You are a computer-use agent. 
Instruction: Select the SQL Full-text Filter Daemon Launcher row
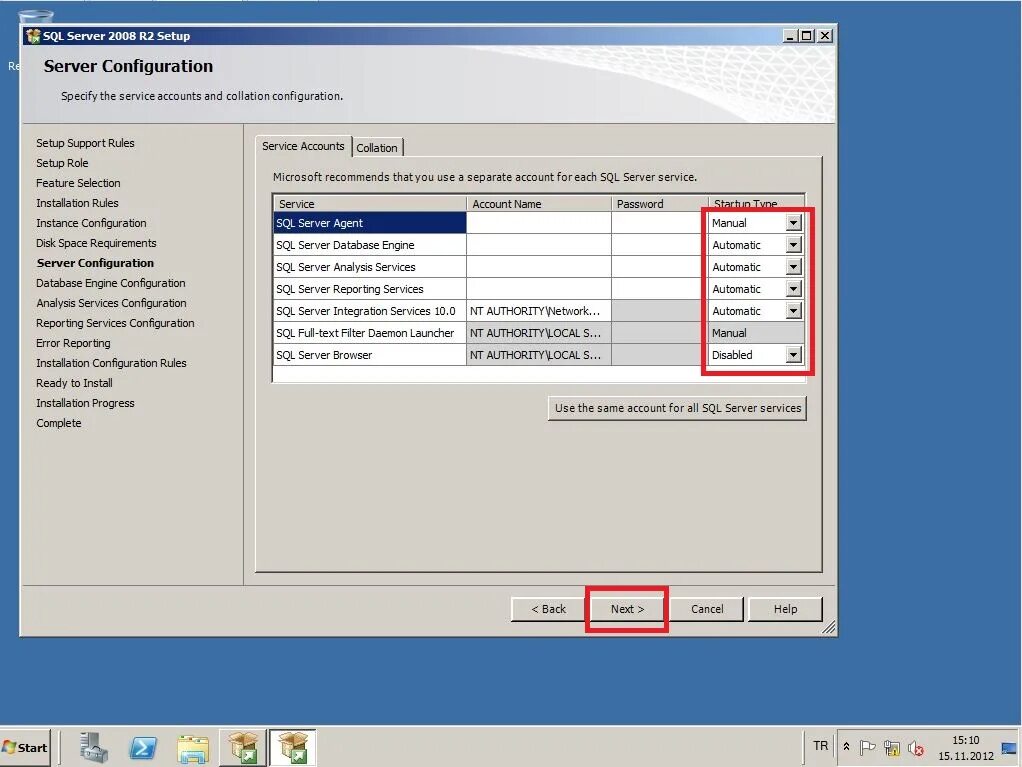(x=370, y=333)
